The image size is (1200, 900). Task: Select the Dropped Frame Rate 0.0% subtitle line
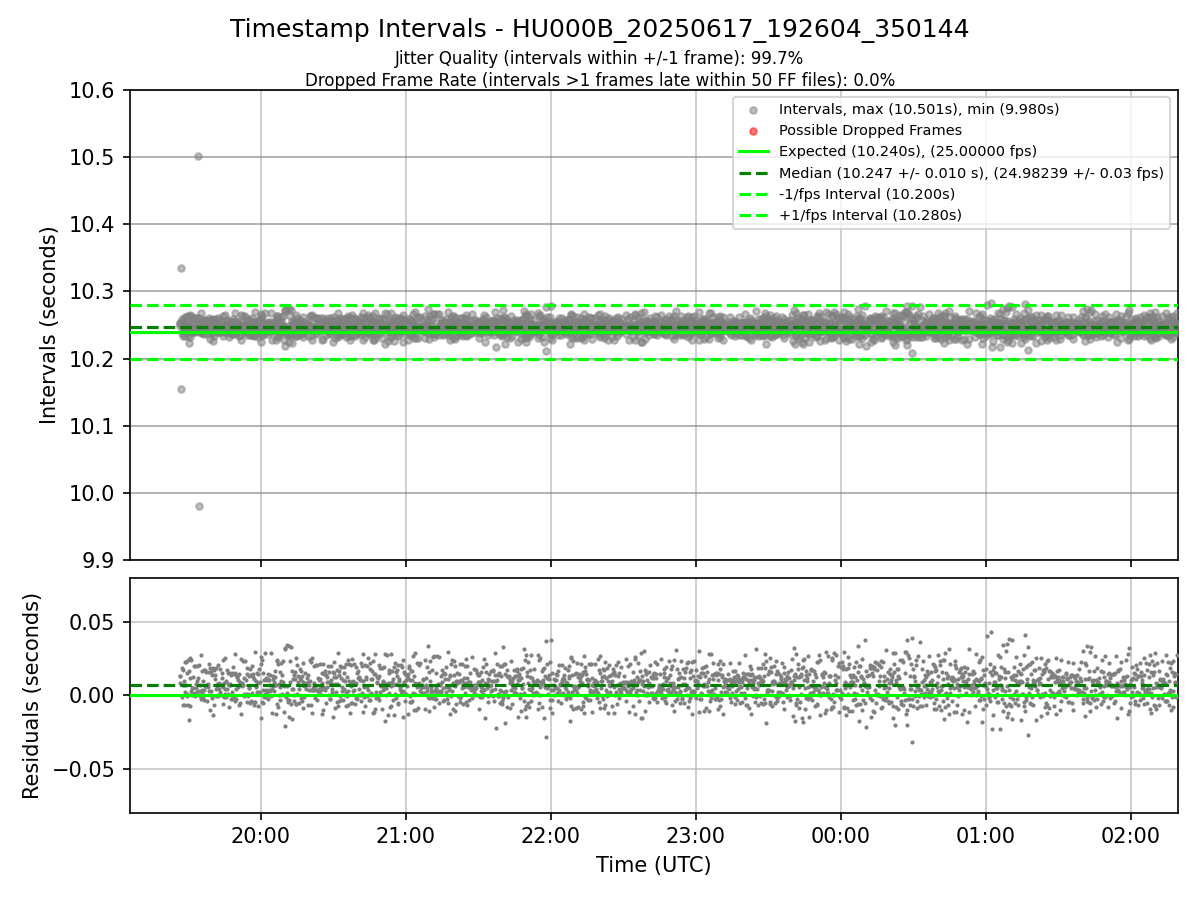[599, 80]
